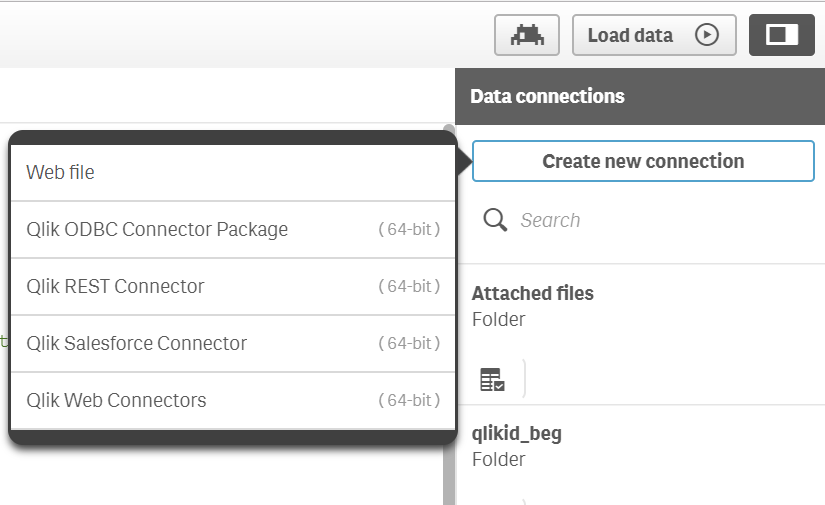The width and height of the screenshot is (825, 505).
Task: Choose Qlik Salesforce Connector option
Action: pos(136,343)
